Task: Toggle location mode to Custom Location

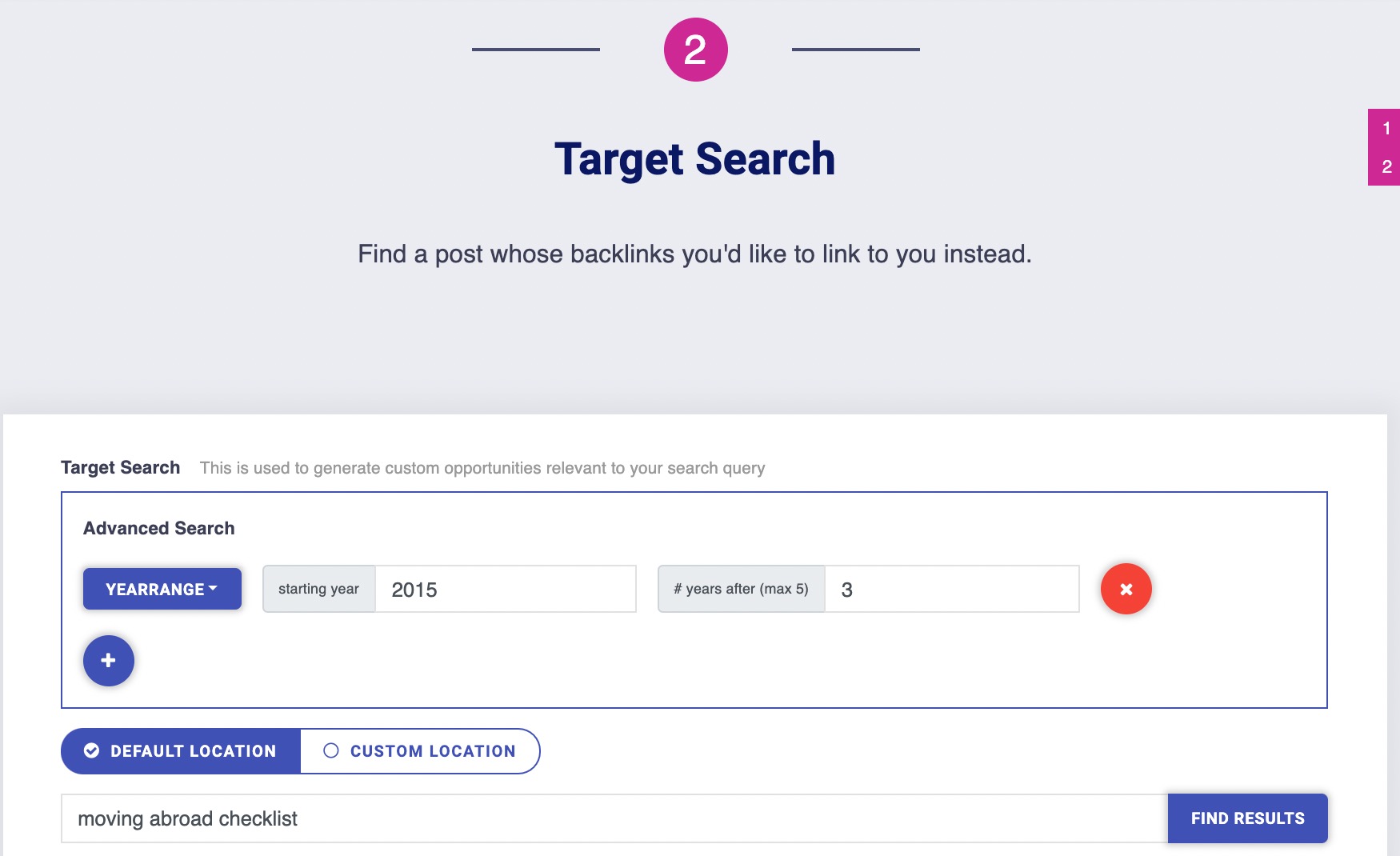Action: (420, 750)
